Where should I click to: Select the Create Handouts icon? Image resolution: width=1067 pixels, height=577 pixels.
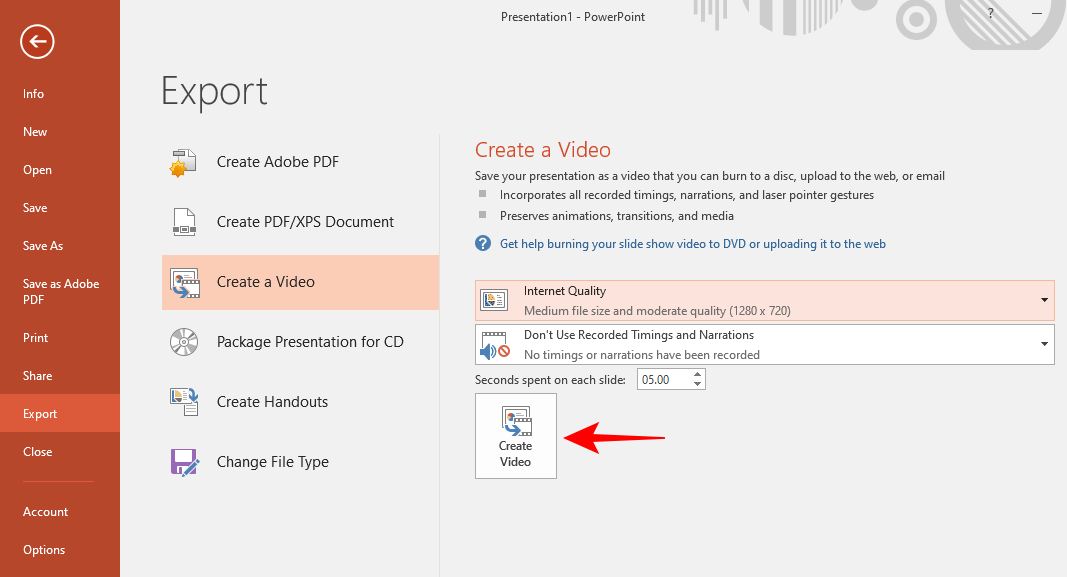coord(184,401)
